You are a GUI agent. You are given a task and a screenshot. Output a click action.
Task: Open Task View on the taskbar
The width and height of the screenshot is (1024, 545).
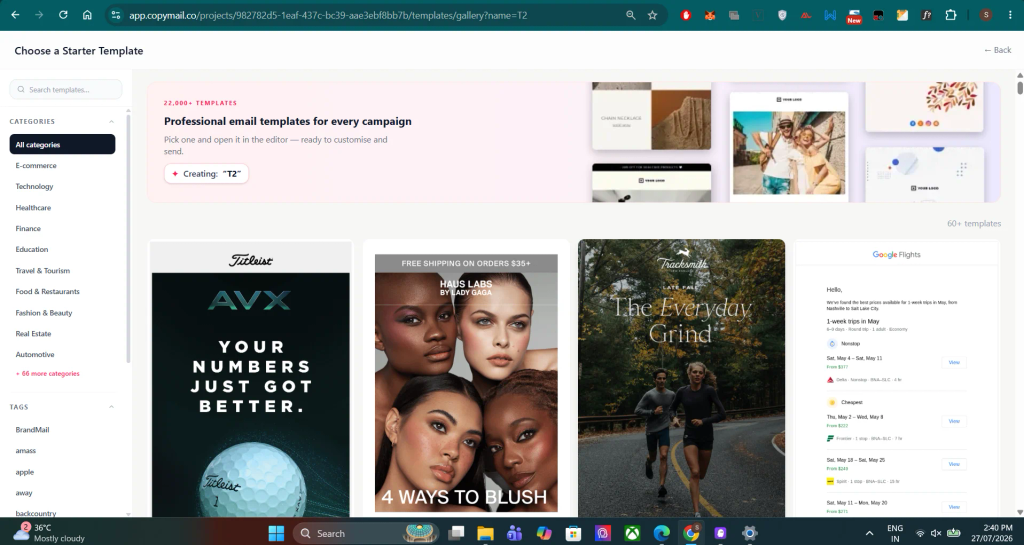[x=456, y=533]
